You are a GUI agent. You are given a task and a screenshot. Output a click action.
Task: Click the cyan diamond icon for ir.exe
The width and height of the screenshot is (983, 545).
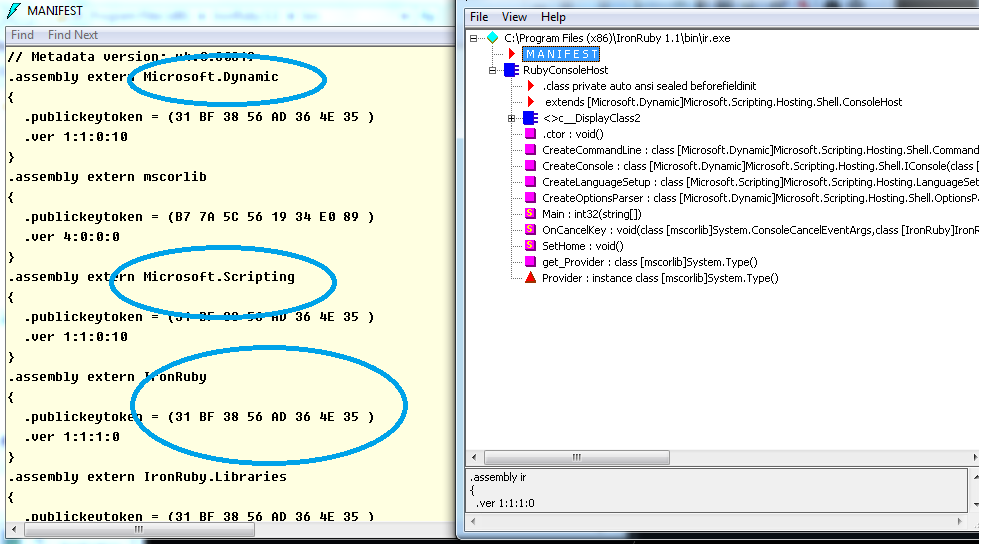click(x=493, y=38)
